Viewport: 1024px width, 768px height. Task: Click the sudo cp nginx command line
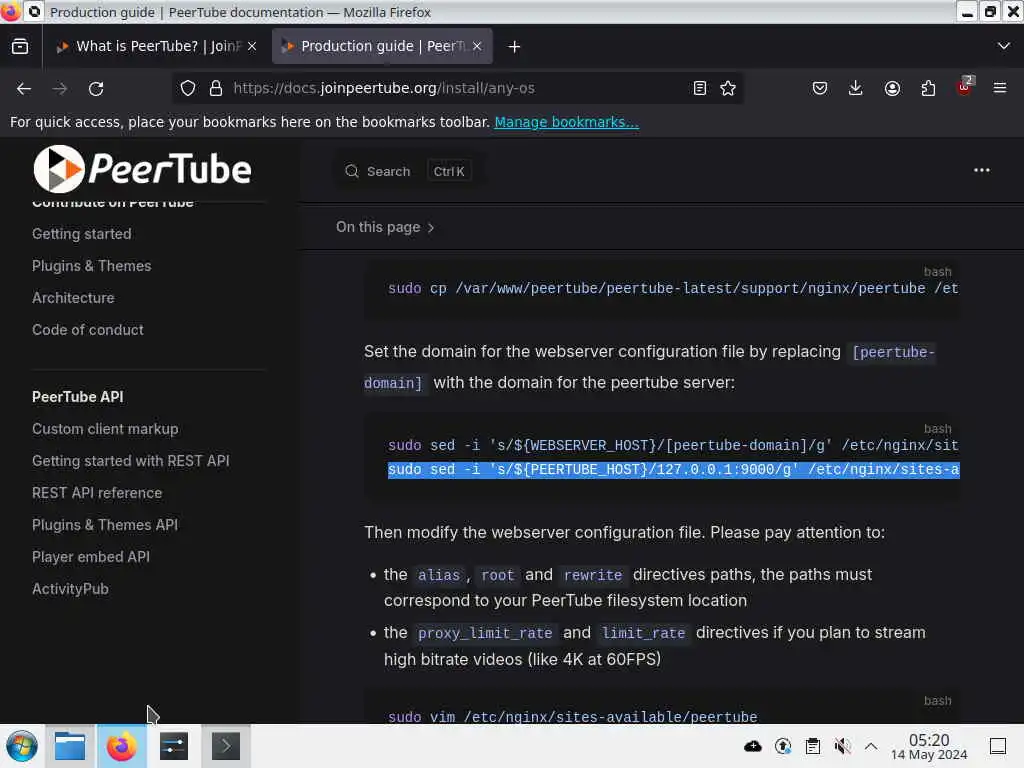pyautogui.click(x=673, y=289)
